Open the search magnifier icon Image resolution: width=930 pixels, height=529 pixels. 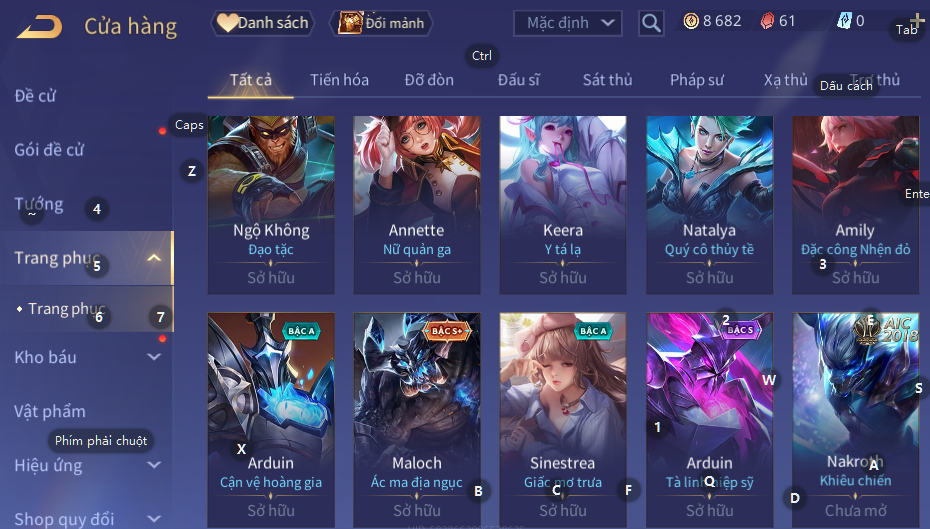pyautogui.click(x=651, y=23)
